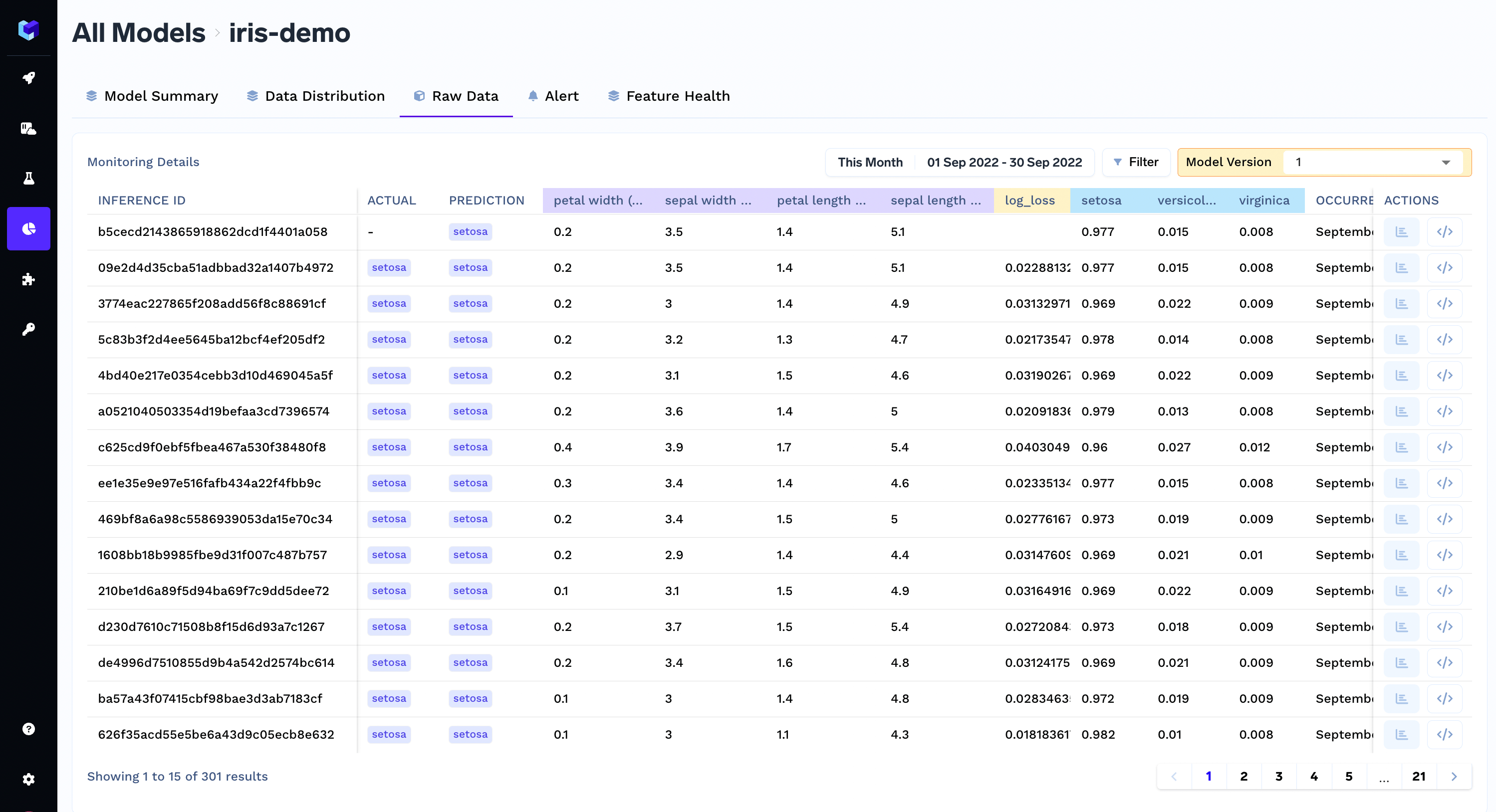Click page 3 in the pagination
The image size is (1496, 812).
[x=1278, y=777]
